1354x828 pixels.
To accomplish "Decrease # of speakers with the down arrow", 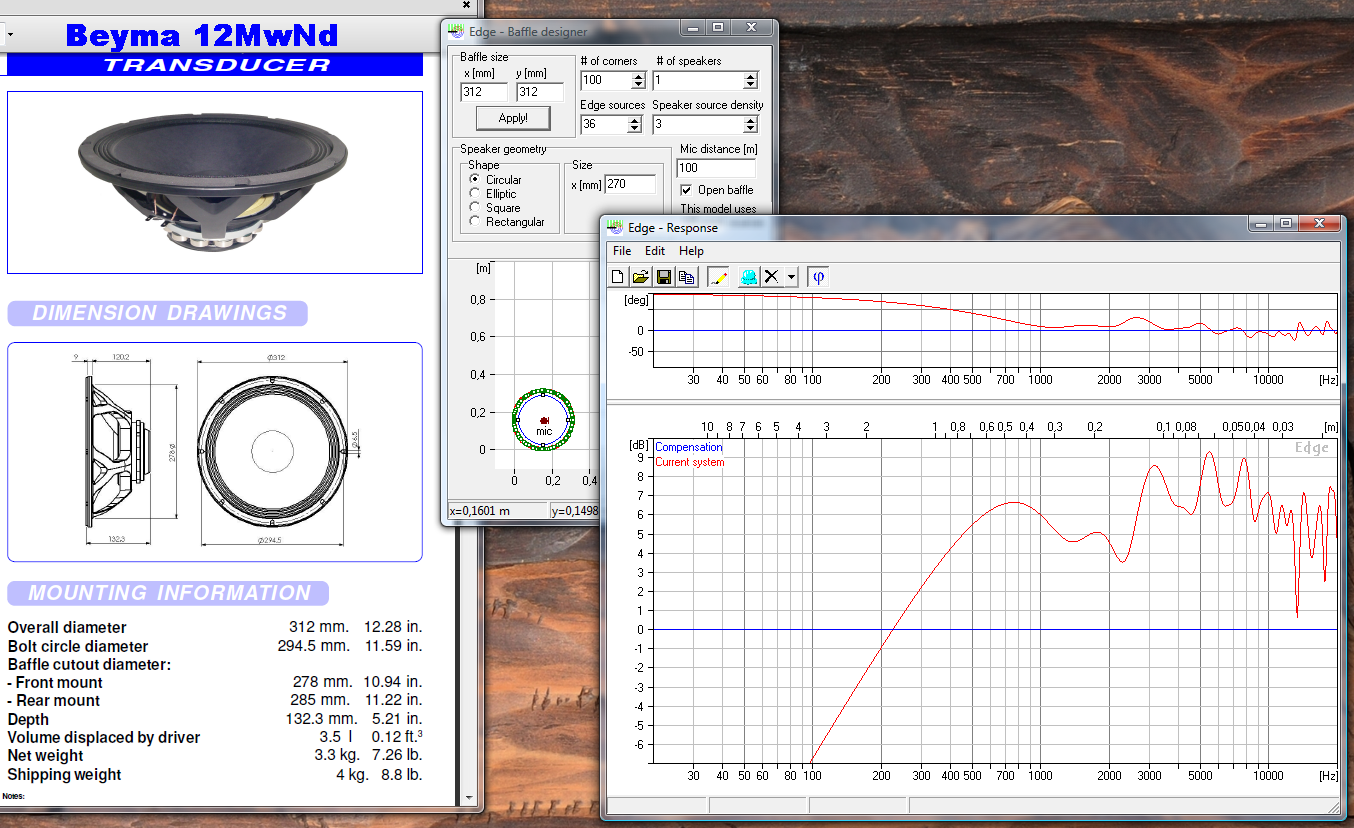I will [751, 85].
